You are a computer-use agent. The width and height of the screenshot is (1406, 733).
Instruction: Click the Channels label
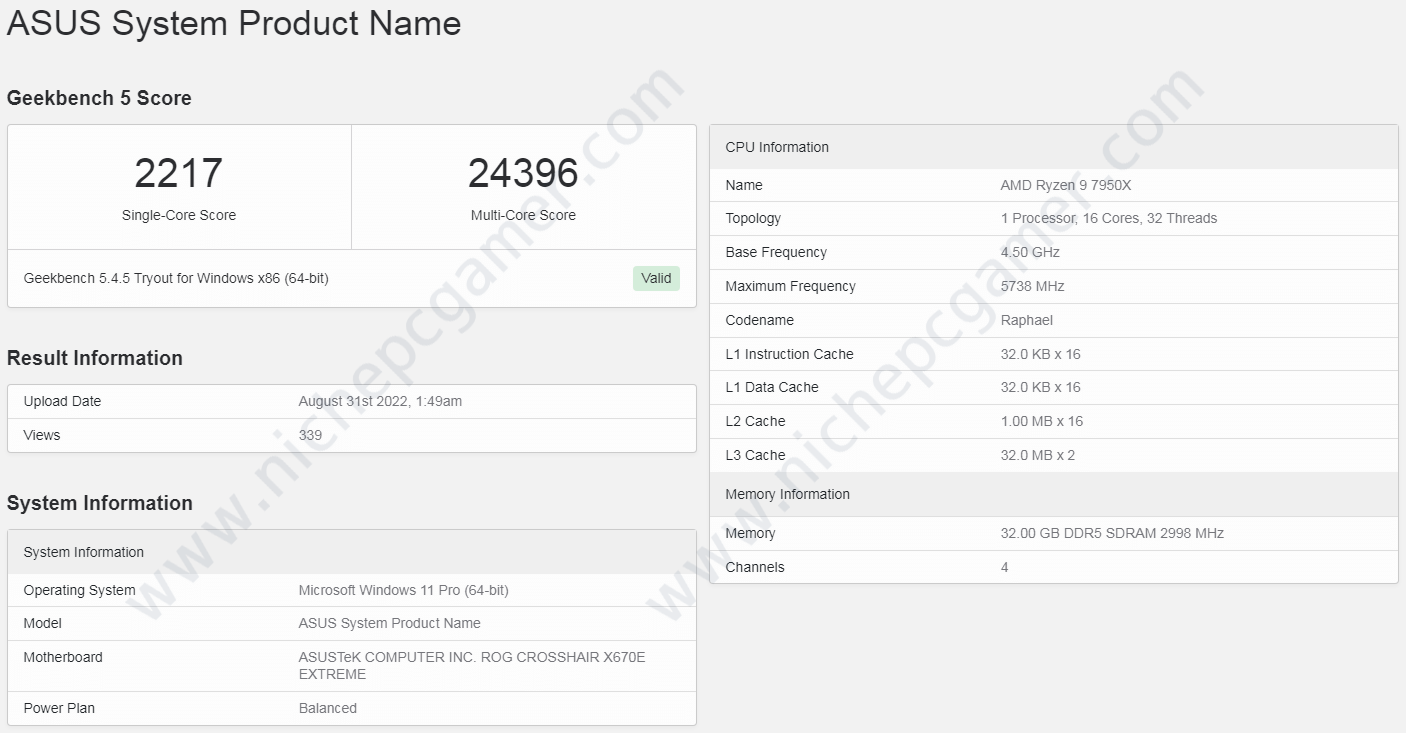755,567
